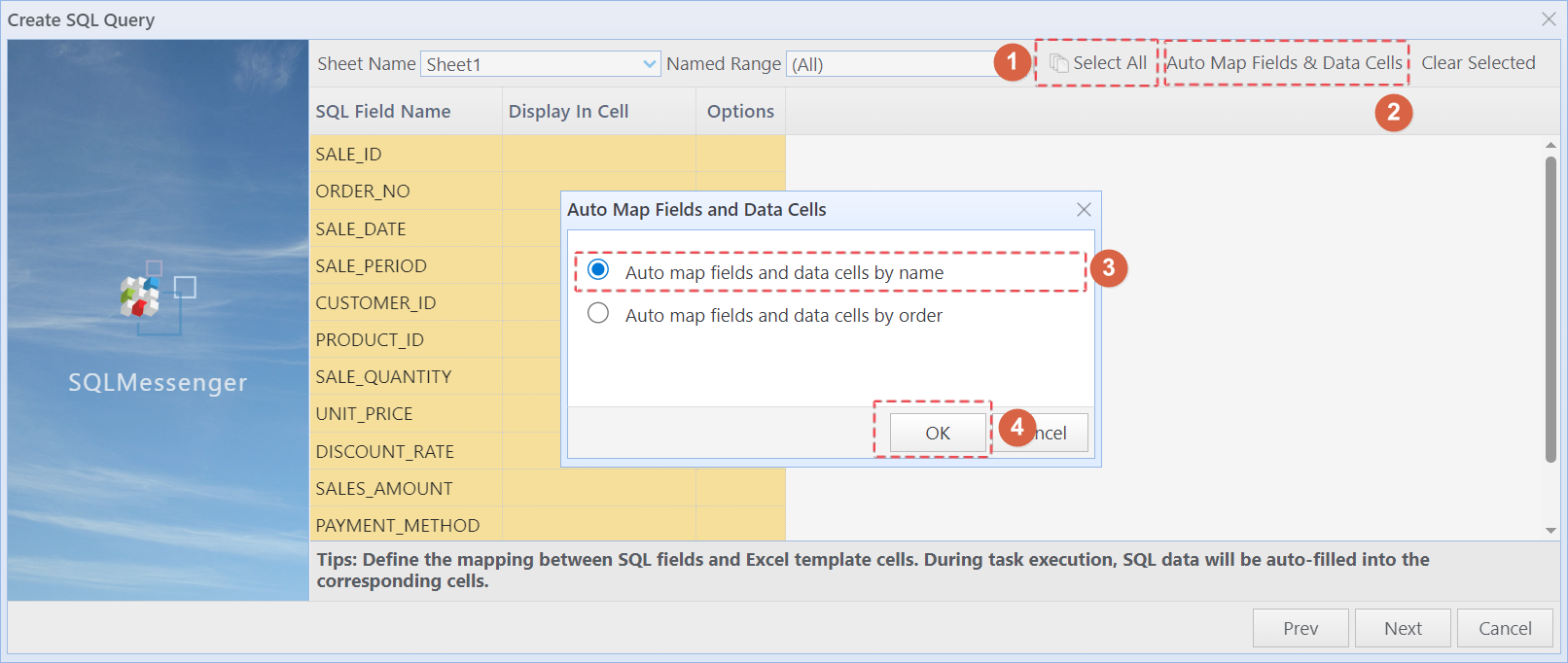The width and height of the screenshot is (1568, 663).
Task: Click the SQL Field Name column header
Action: [x=406, y=112]
